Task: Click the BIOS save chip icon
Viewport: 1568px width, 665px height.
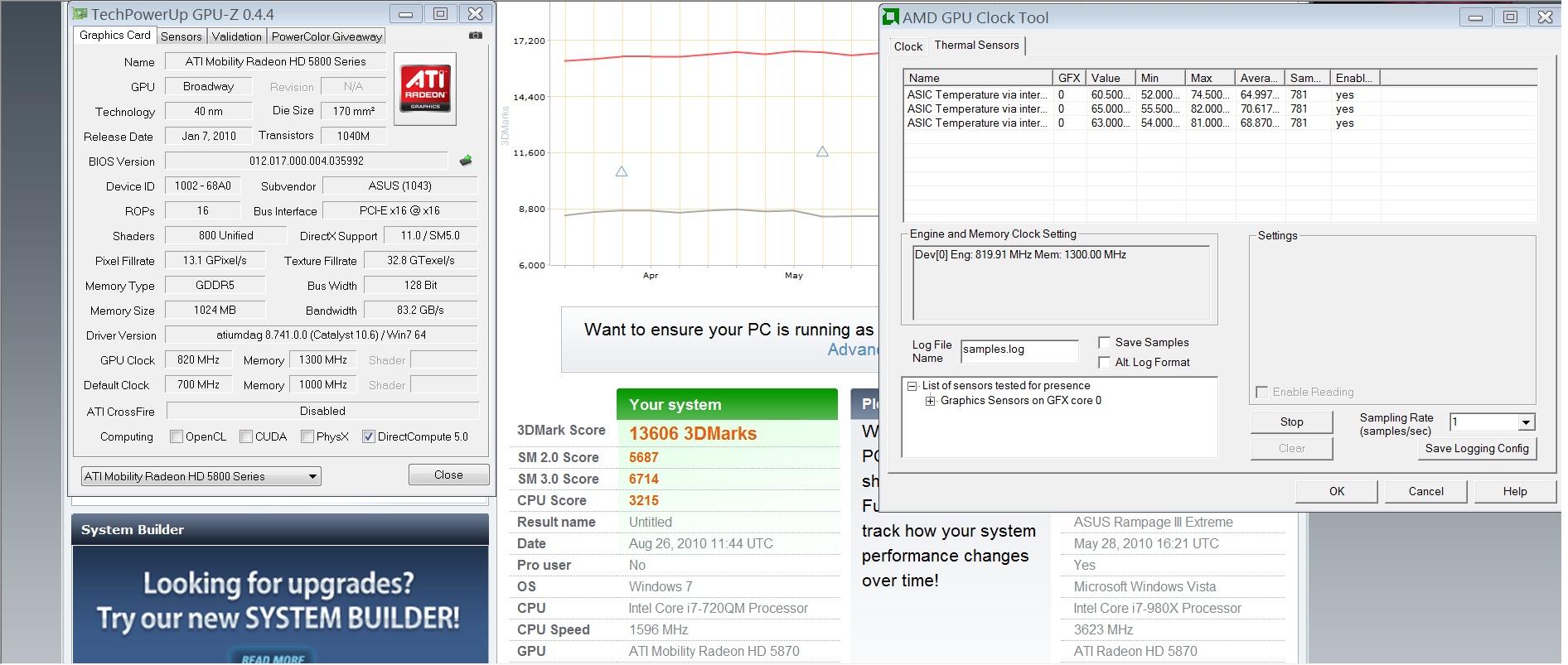Action: (466, 161)
